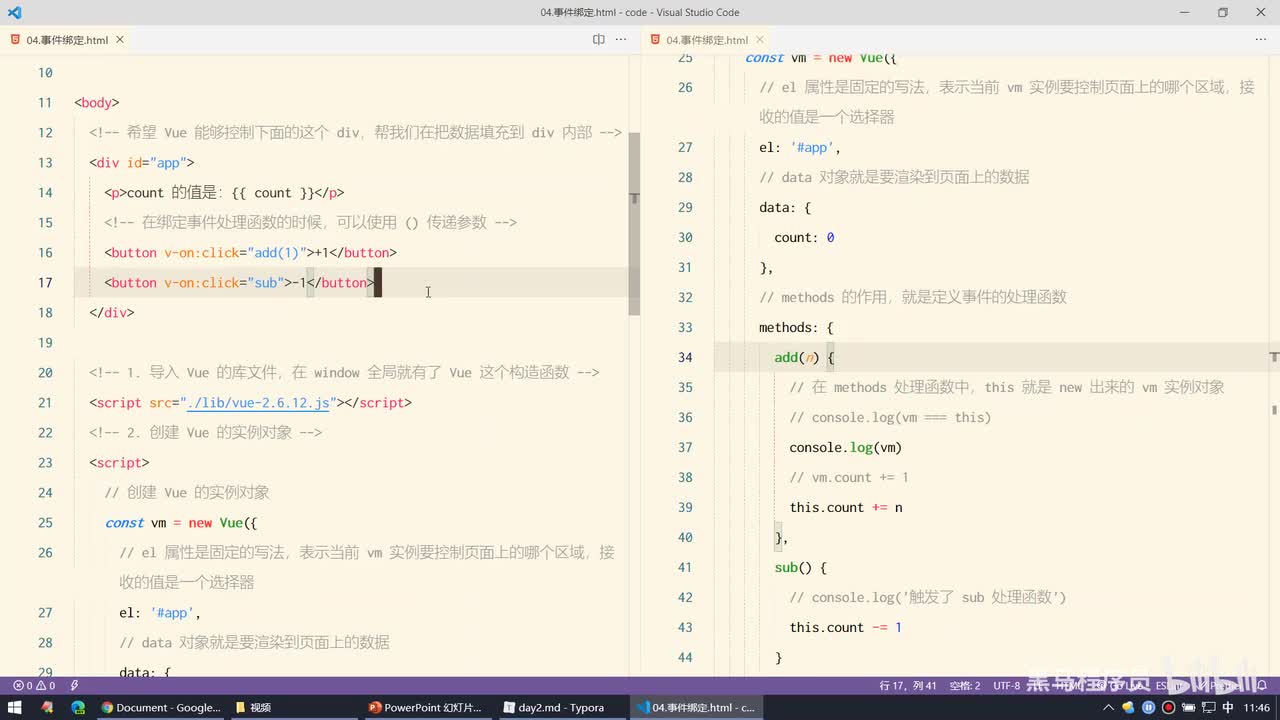Open More Actions menu of left editor group
The image size is (1280, 720).
click(x=621, y=40)
